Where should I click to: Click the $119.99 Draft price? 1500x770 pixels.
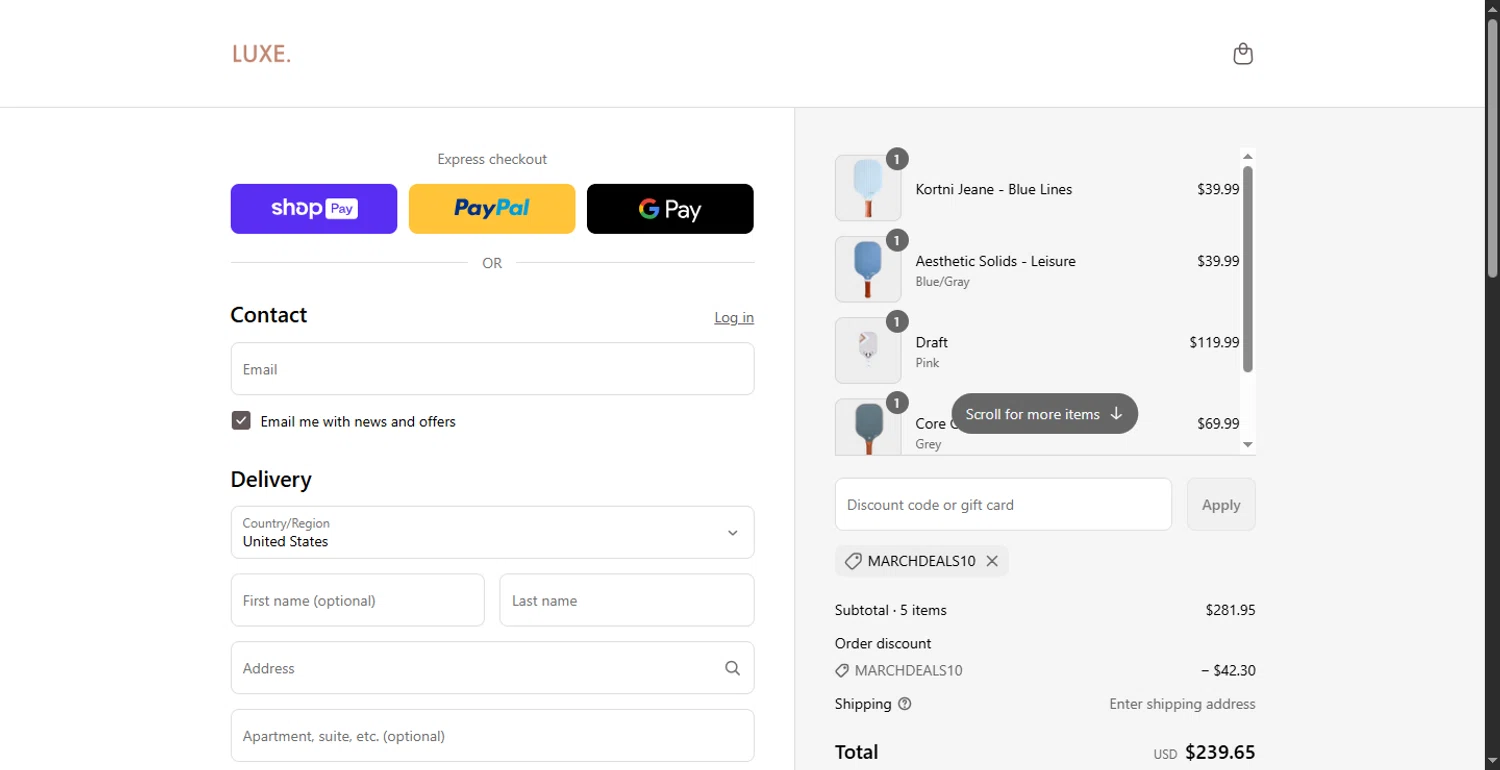click(x=1214, y=342)
